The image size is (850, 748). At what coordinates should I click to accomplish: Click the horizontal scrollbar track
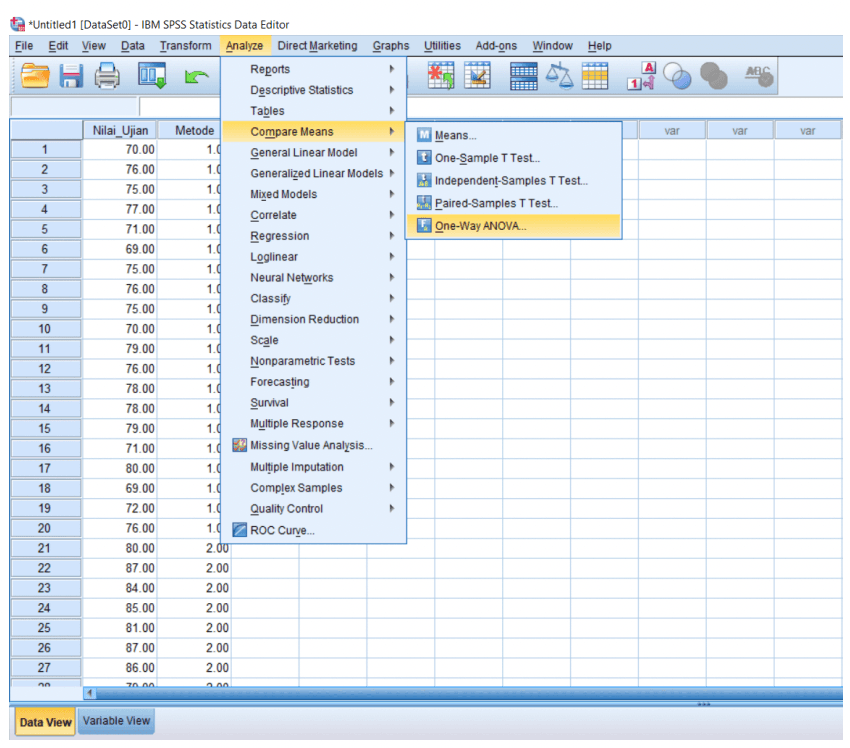pos(469,693)
